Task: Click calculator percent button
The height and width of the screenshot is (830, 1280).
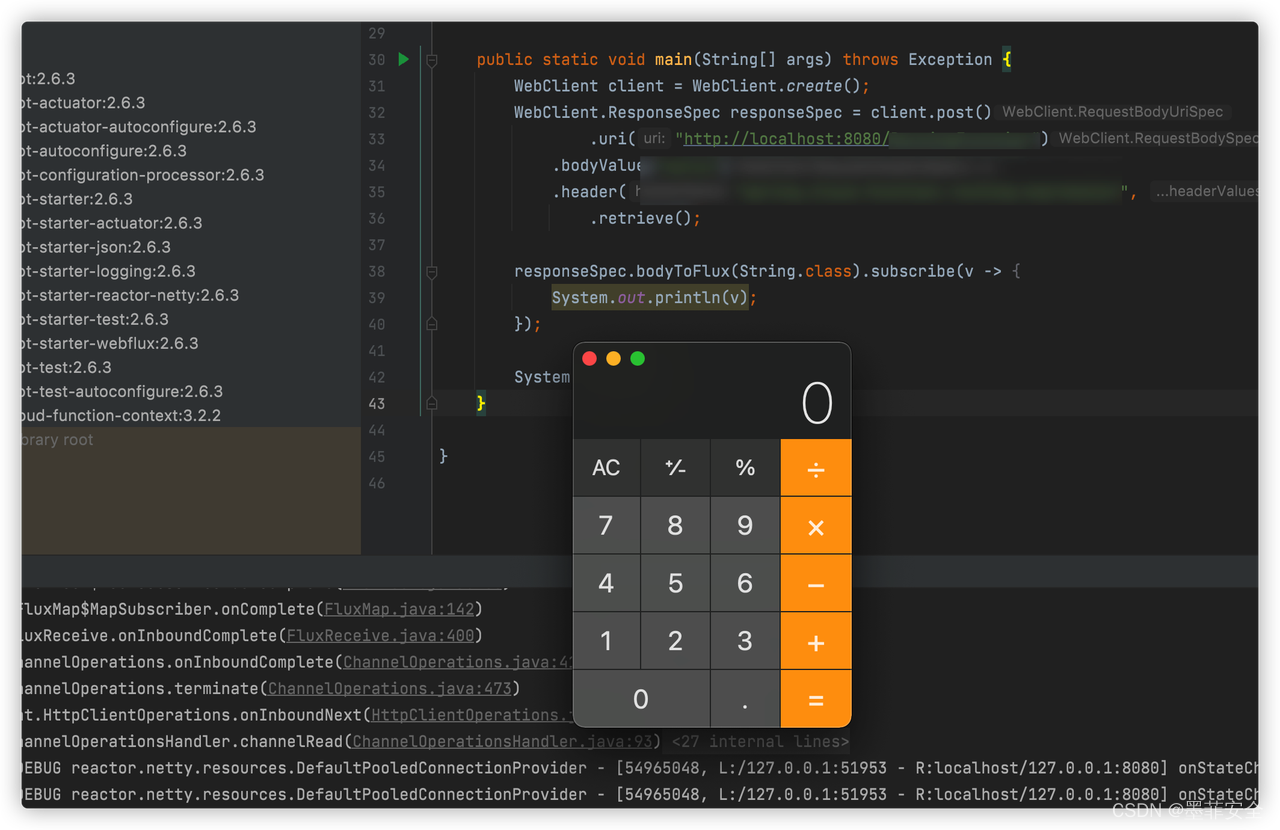Action: click(745, 468)
